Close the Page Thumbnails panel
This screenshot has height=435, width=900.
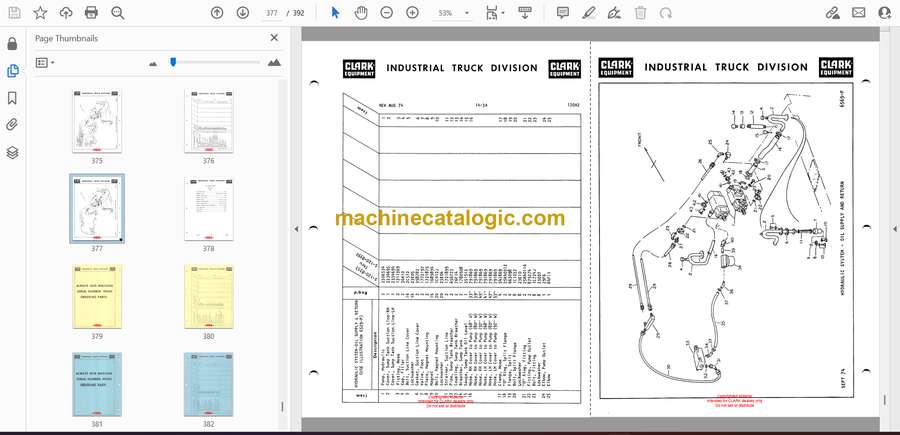[x=274, y=38]
